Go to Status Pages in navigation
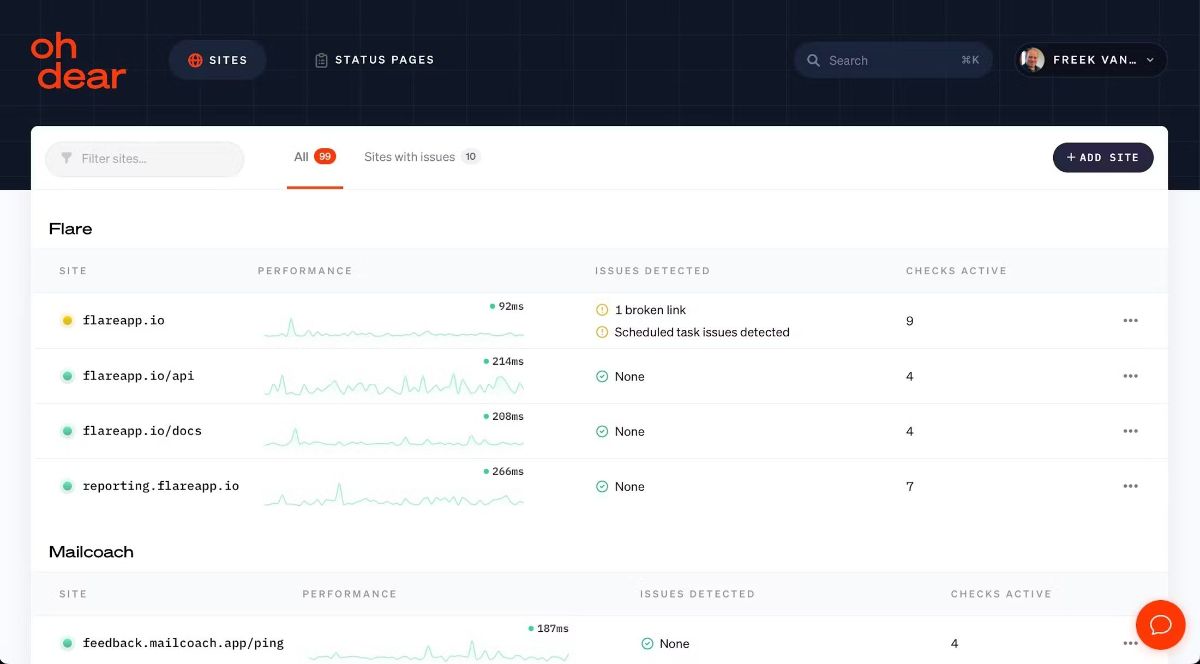This screenshot has width=1200, height=664. (x=374, y=60)
